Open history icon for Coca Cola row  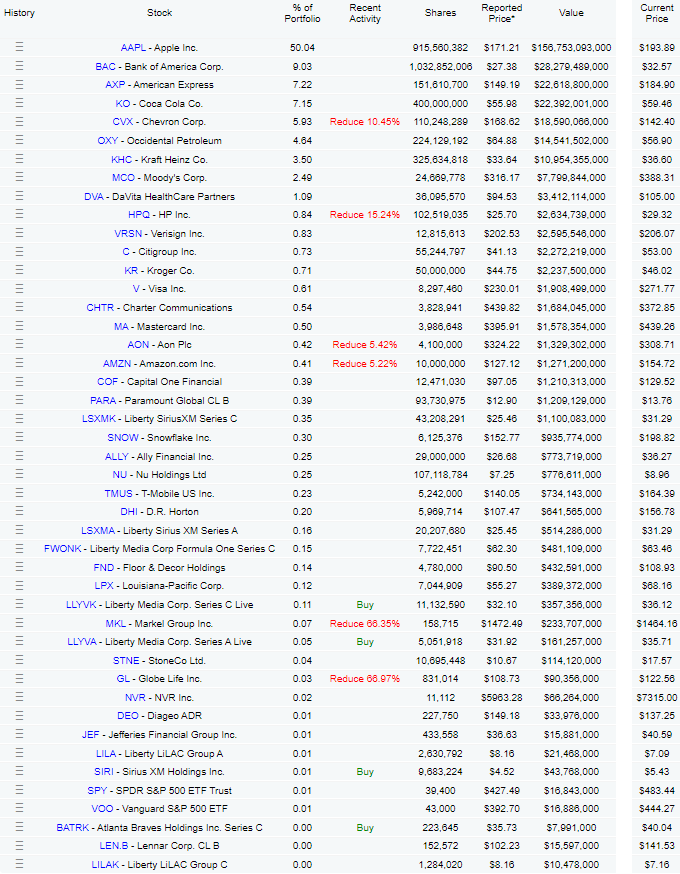20,103
